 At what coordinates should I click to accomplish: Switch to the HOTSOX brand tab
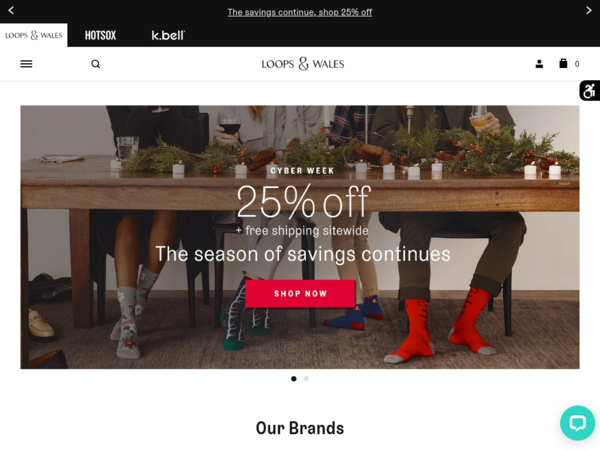point(100,36)
